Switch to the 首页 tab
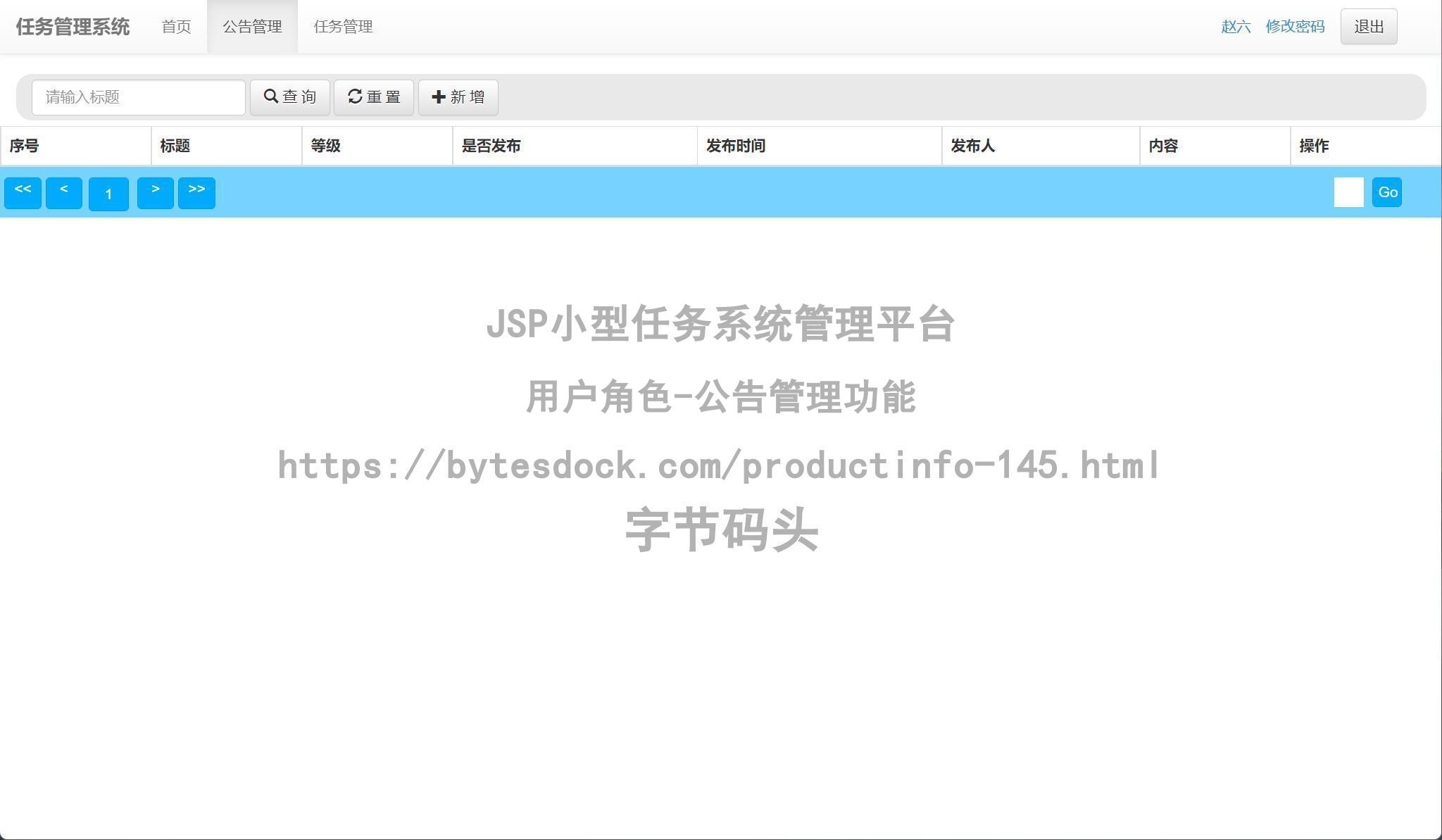This screenshot has width=1442, height=840. 176,27
